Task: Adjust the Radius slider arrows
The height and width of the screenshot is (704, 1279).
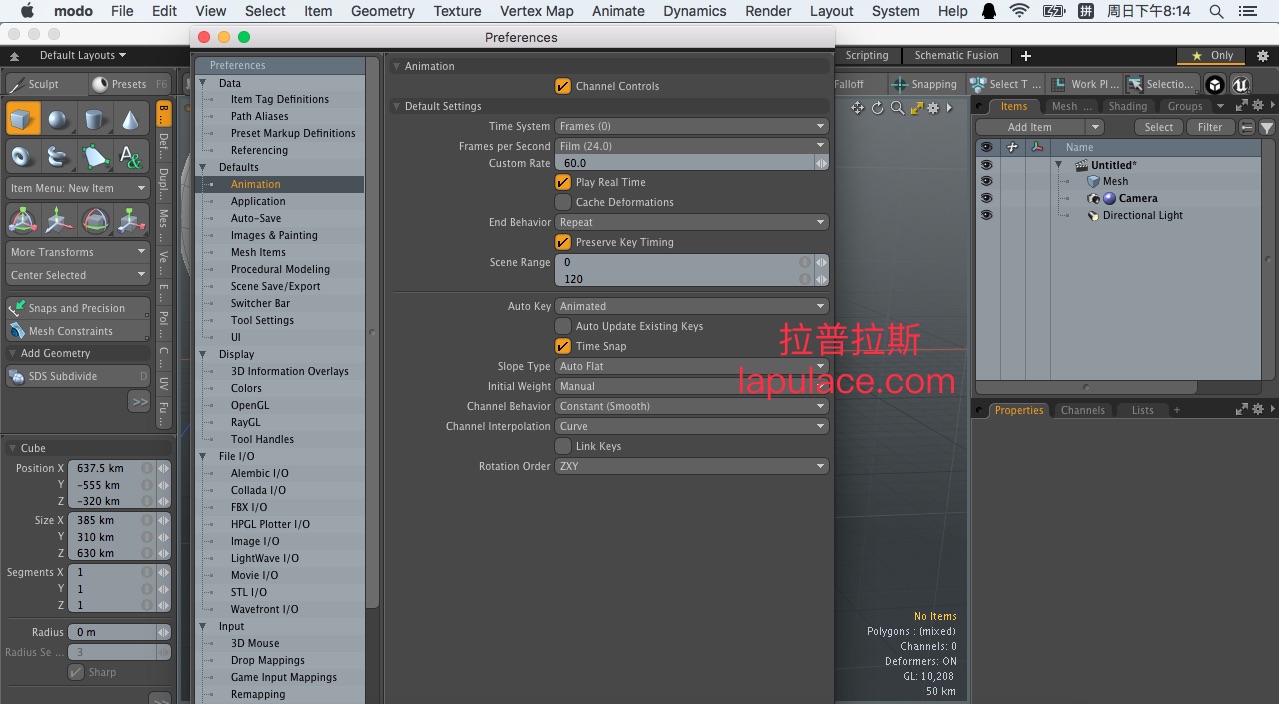Action: (163, 632)
